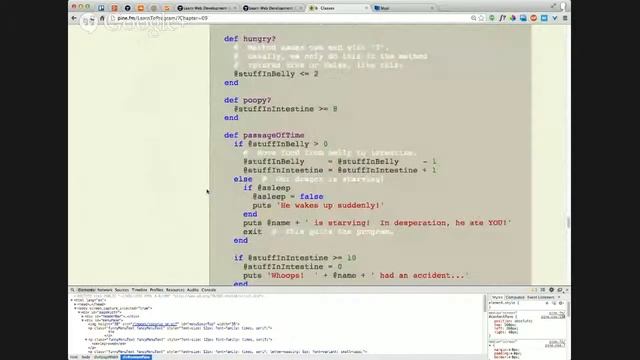The image size is (640, 360).
Task: Click the address bar URL field
Action: (290, 18)
